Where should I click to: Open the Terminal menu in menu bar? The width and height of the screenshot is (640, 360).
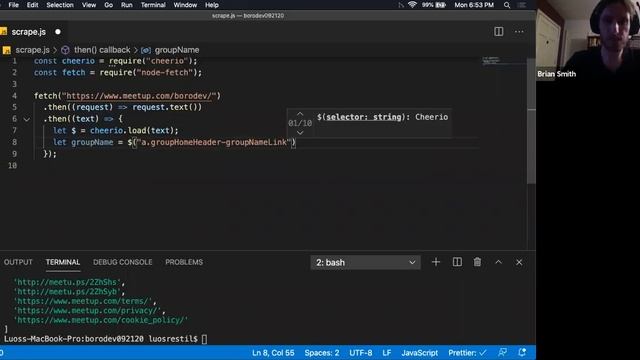pos(153,5)
